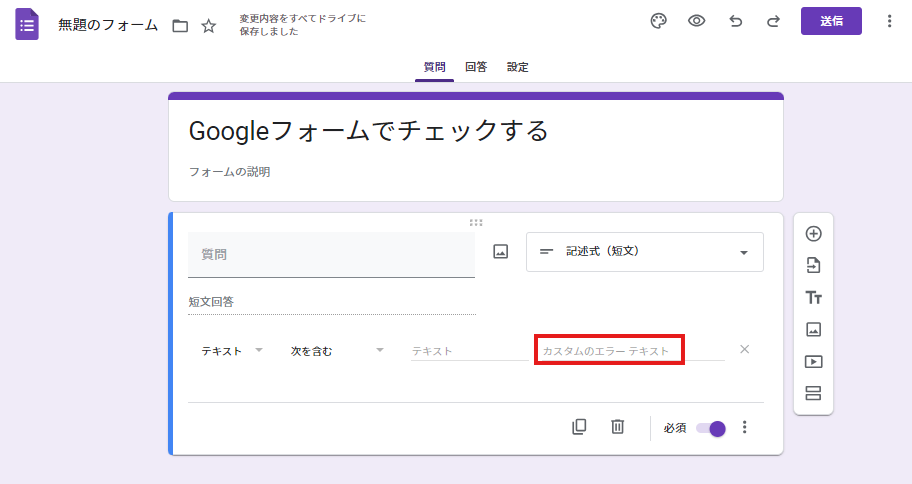Open the 記述式（短文）question type dropdown
The height and width of the screenshot is (484, 912).
coord(645,252)
